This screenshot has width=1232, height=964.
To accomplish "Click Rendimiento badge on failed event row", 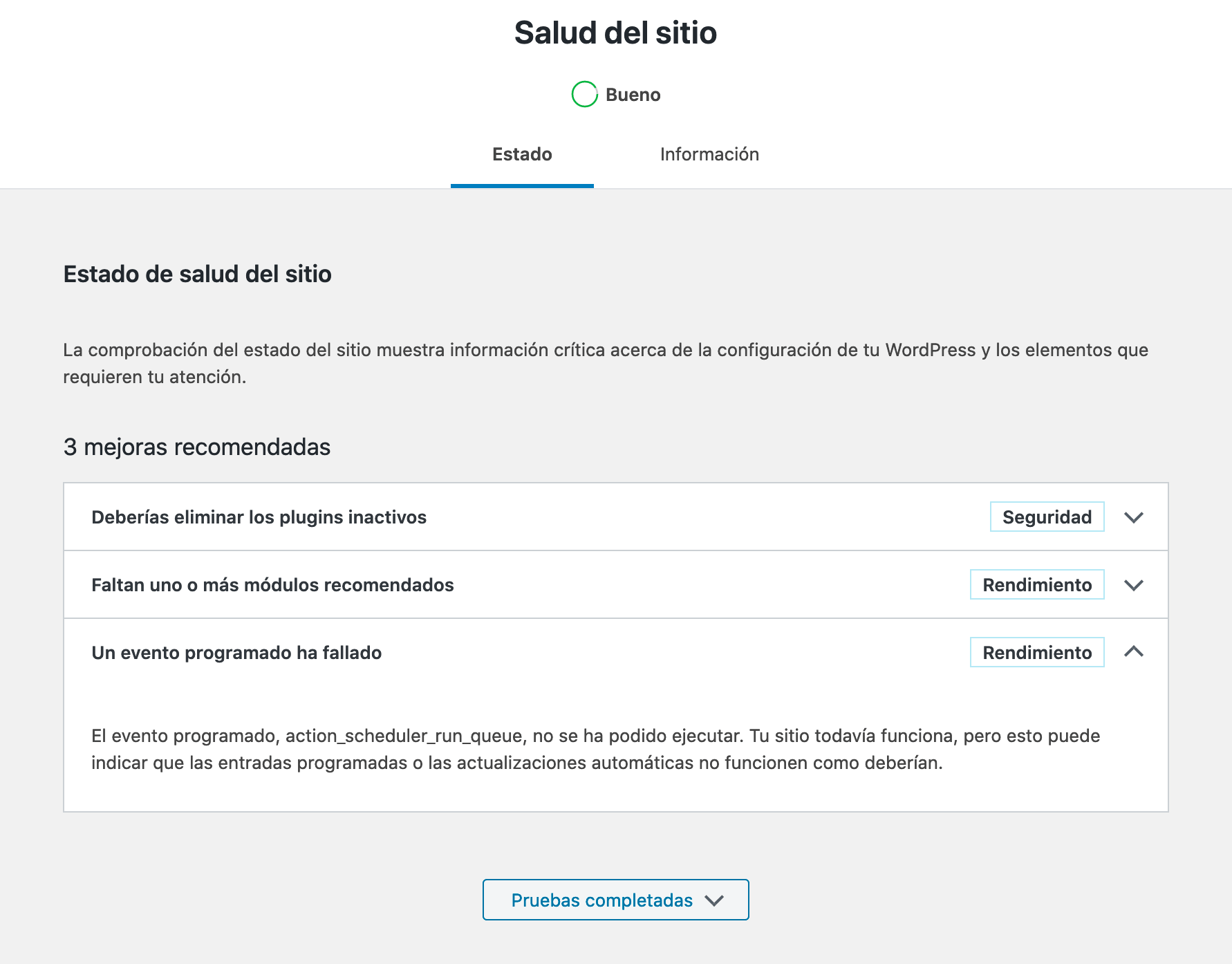I will point(1037,652).
